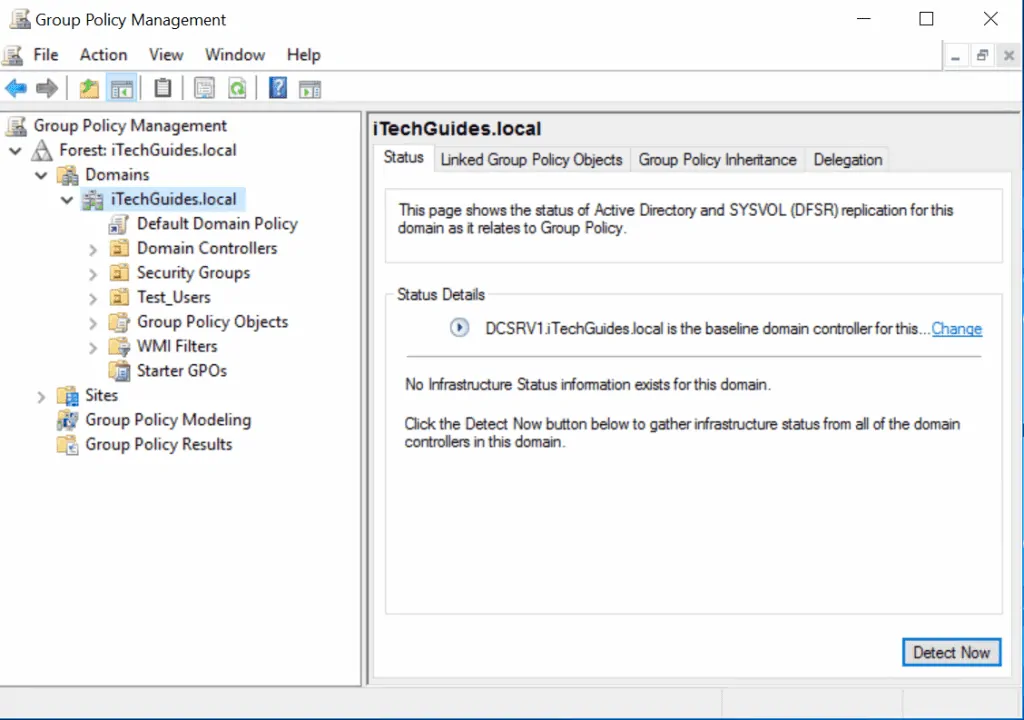Viewport: 1024px width, 720px height.
Task: Expand the Domain Controllers node
Action: 92,248
